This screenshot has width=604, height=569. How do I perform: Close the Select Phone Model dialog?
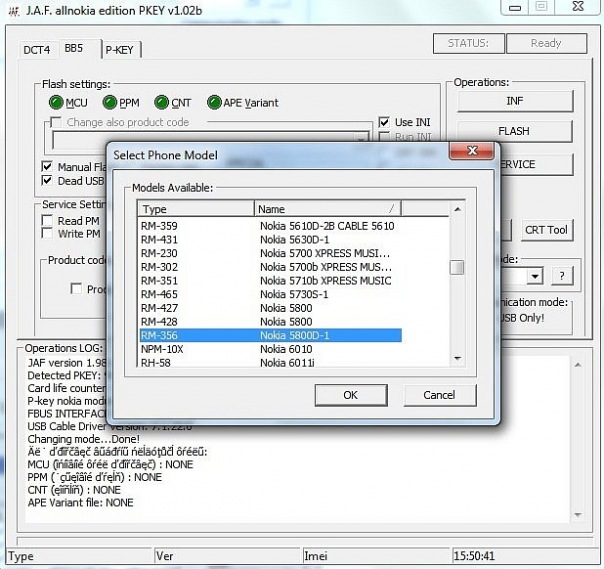[x=472, y=150]
